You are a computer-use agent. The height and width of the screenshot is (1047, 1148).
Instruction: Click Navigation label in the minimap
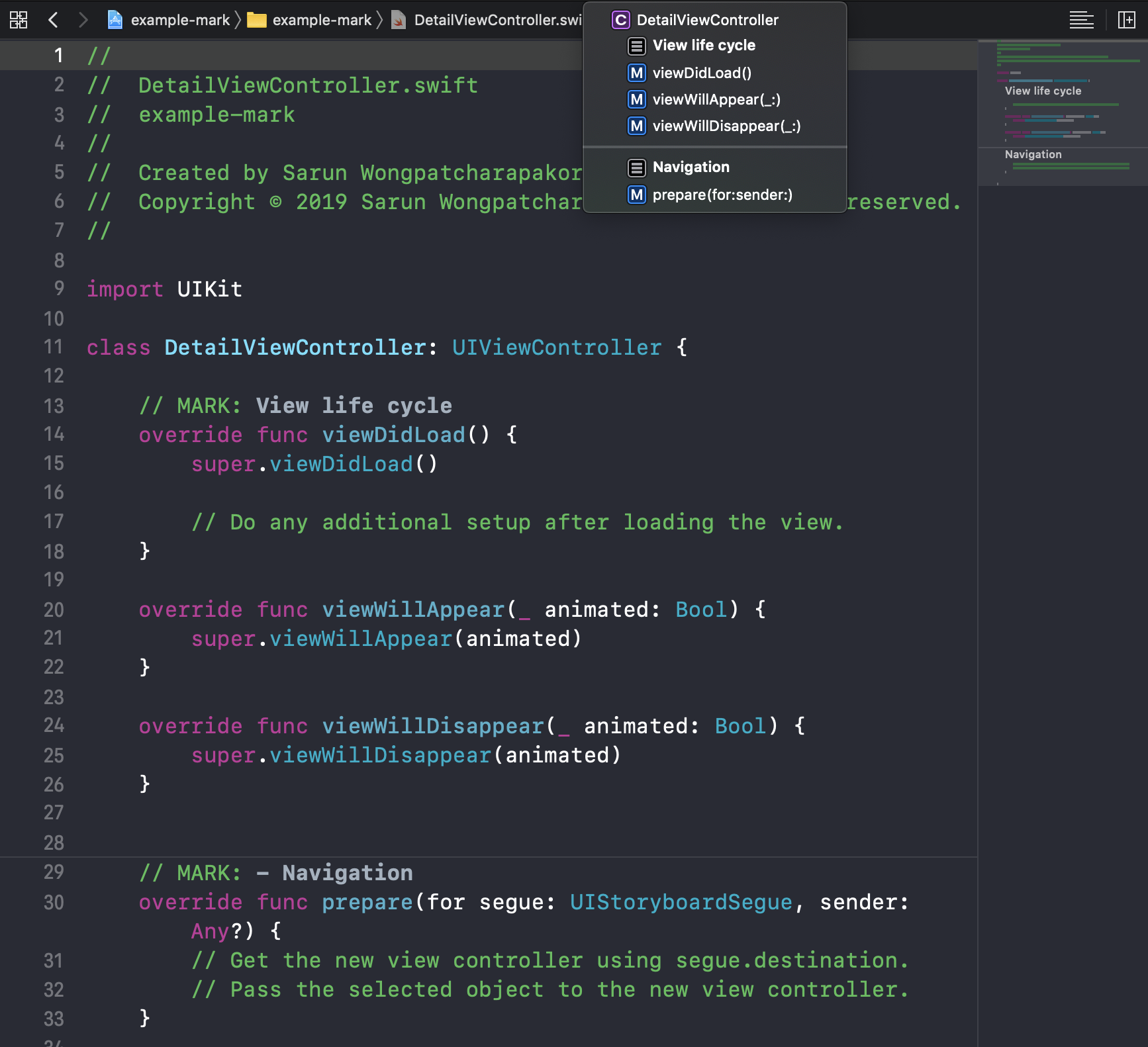pyautogui.click(x=1033, y=154)
